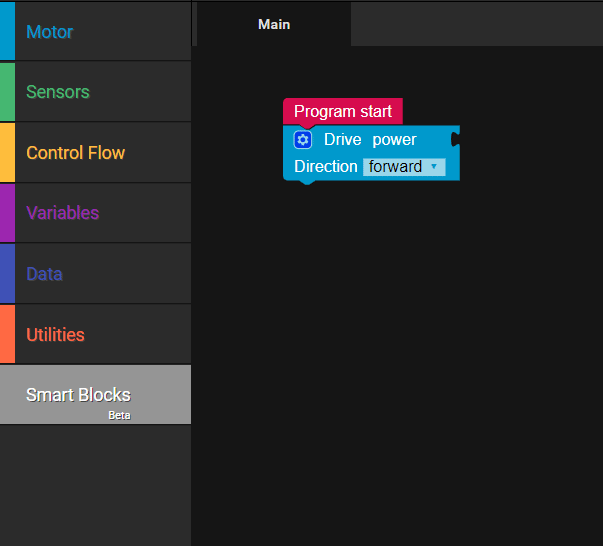Open the Sensors block category
Image resolution: width=603 pixels, height=546 pixels.
(x=58, y=92)
